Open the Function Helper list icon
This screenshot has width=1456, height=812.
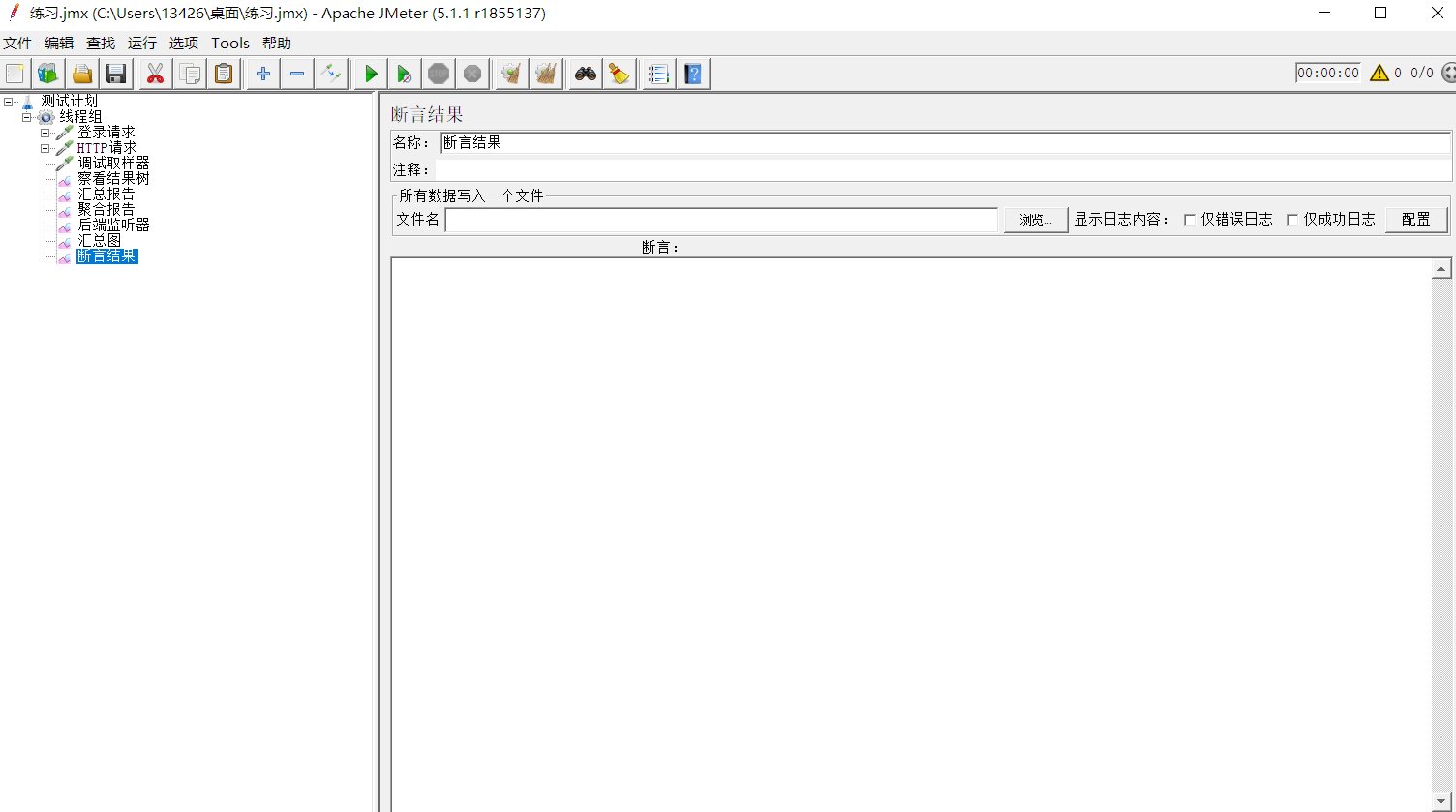pos(658,74)
